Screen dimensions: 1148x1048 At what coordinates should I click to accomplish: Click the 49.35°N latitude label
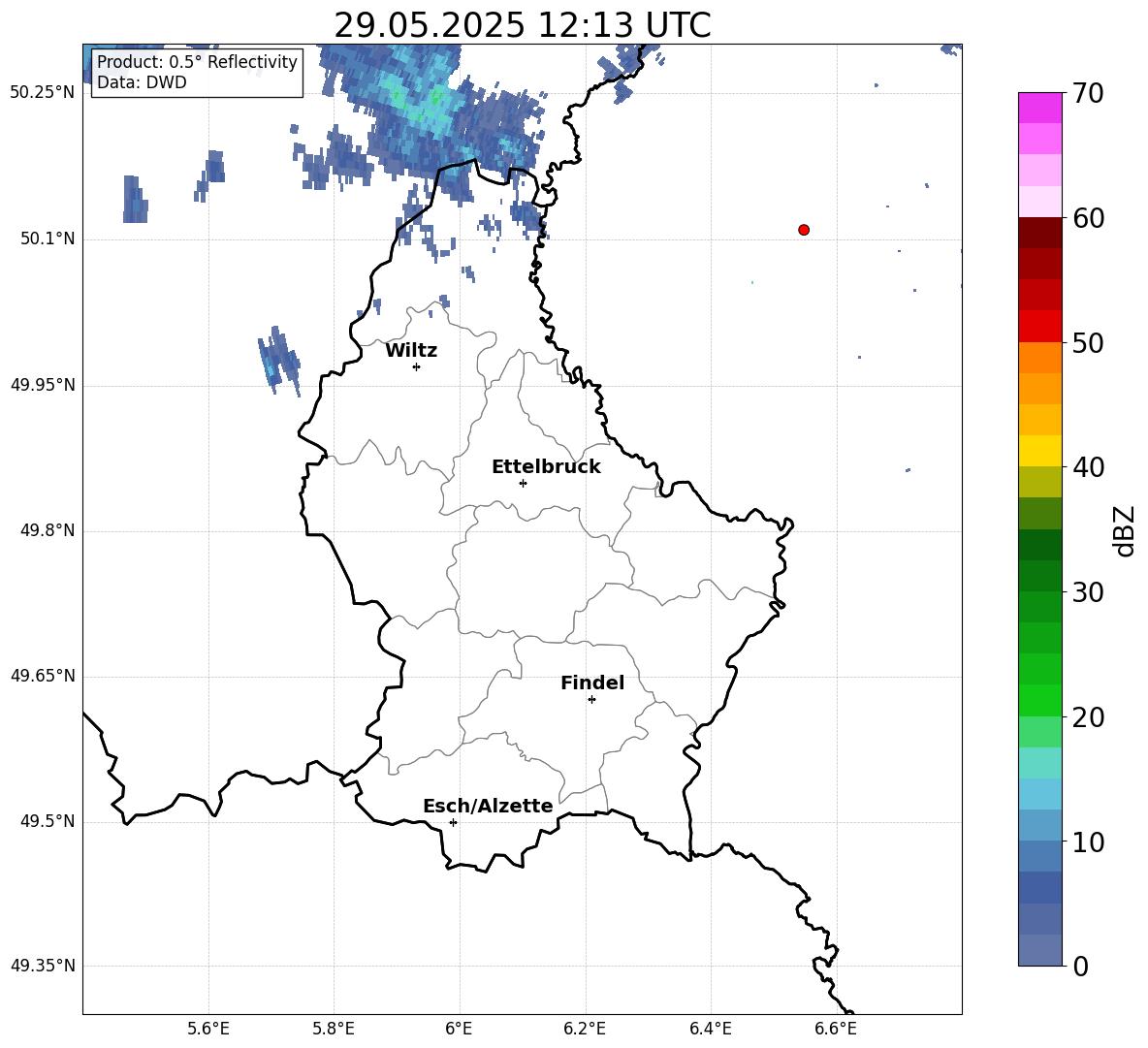coord(43,966)
